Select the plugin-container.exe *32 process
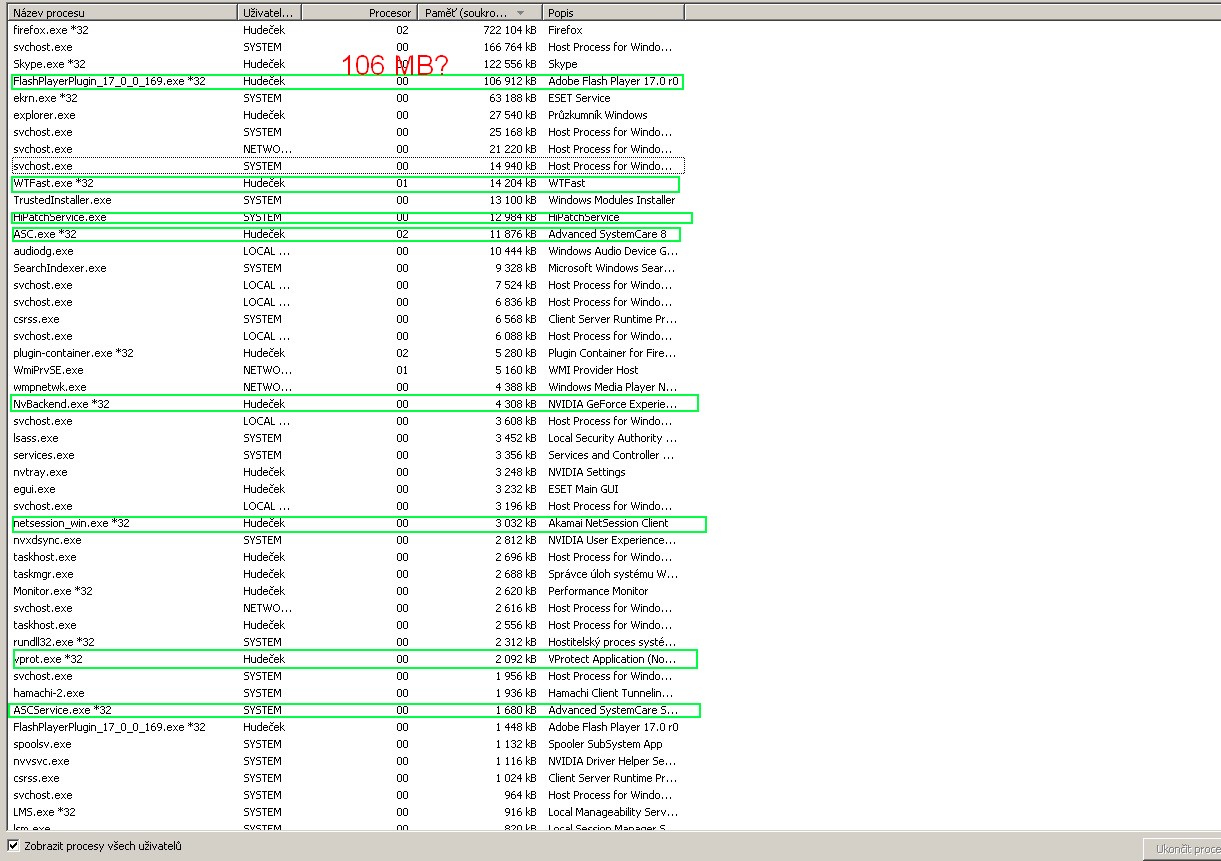Screen dimensions: 1221x861 point(347,353)
